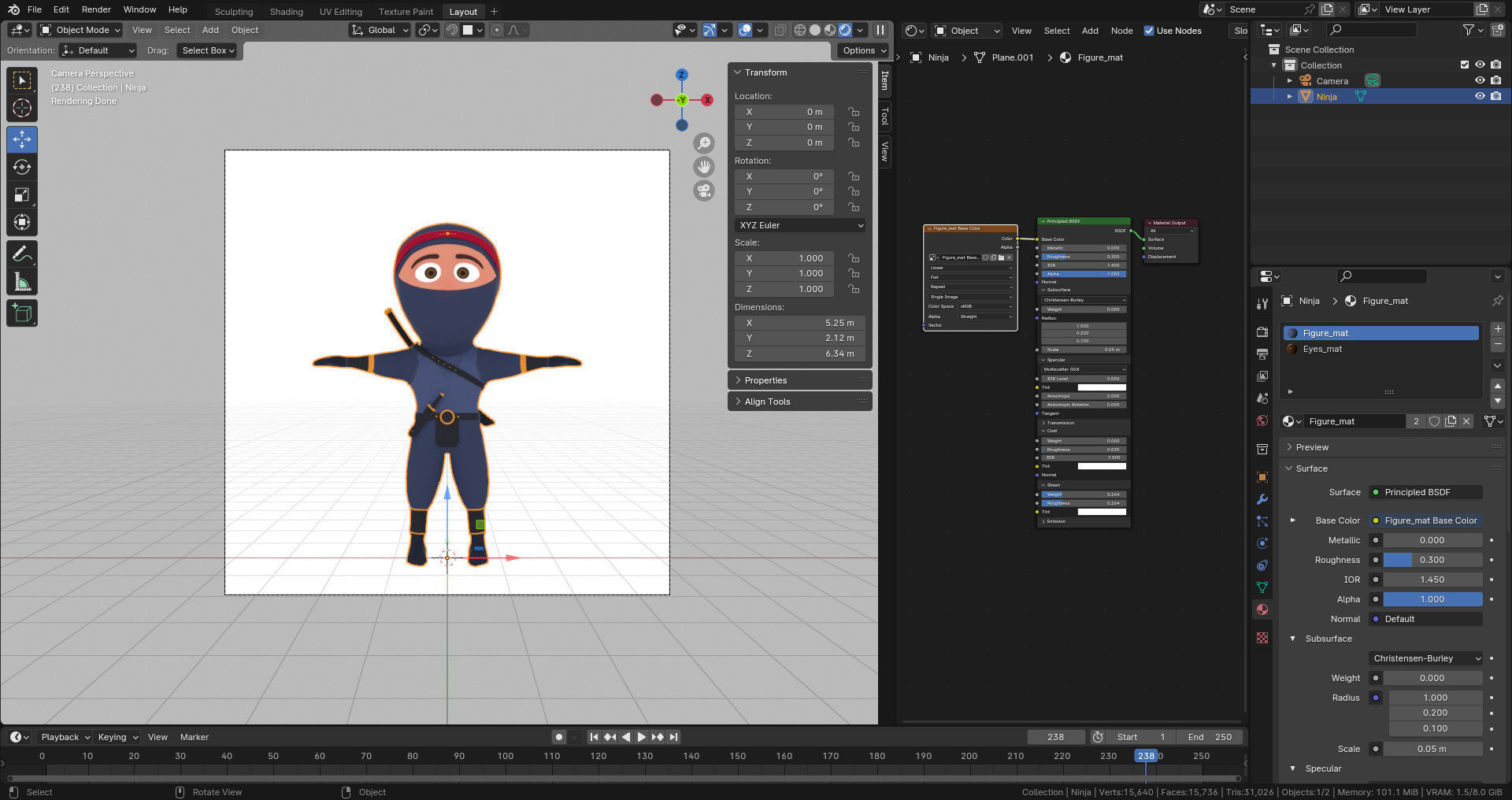Screen dimensions: 1512x800
Task: Hide the Camera object in viewport
Action: (x=1480, y=80)
